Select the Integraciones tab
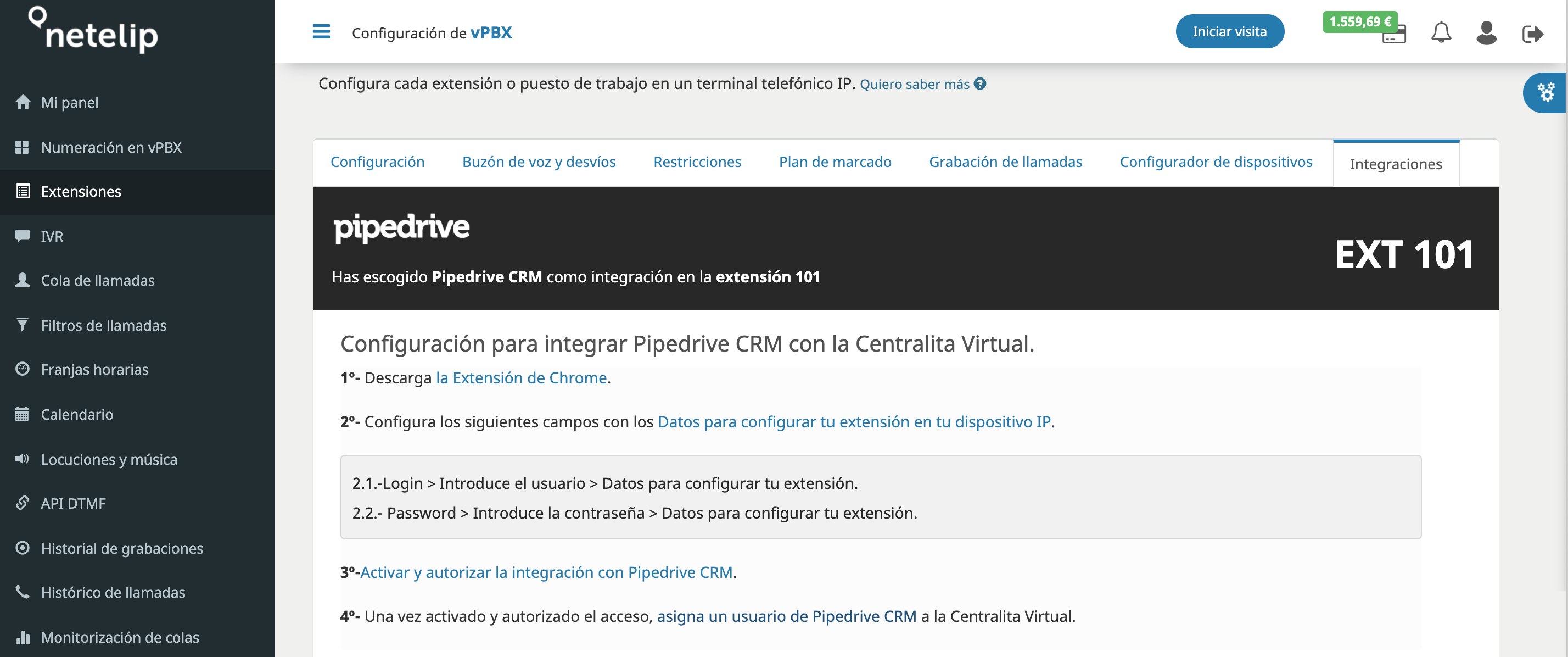Viewport: 1568px width, 657px height. pos(1396,163)
